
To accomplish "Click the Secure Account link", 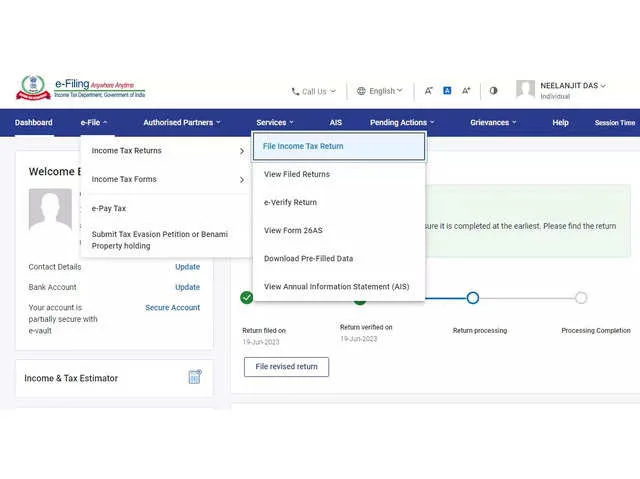I will [172, 308].
